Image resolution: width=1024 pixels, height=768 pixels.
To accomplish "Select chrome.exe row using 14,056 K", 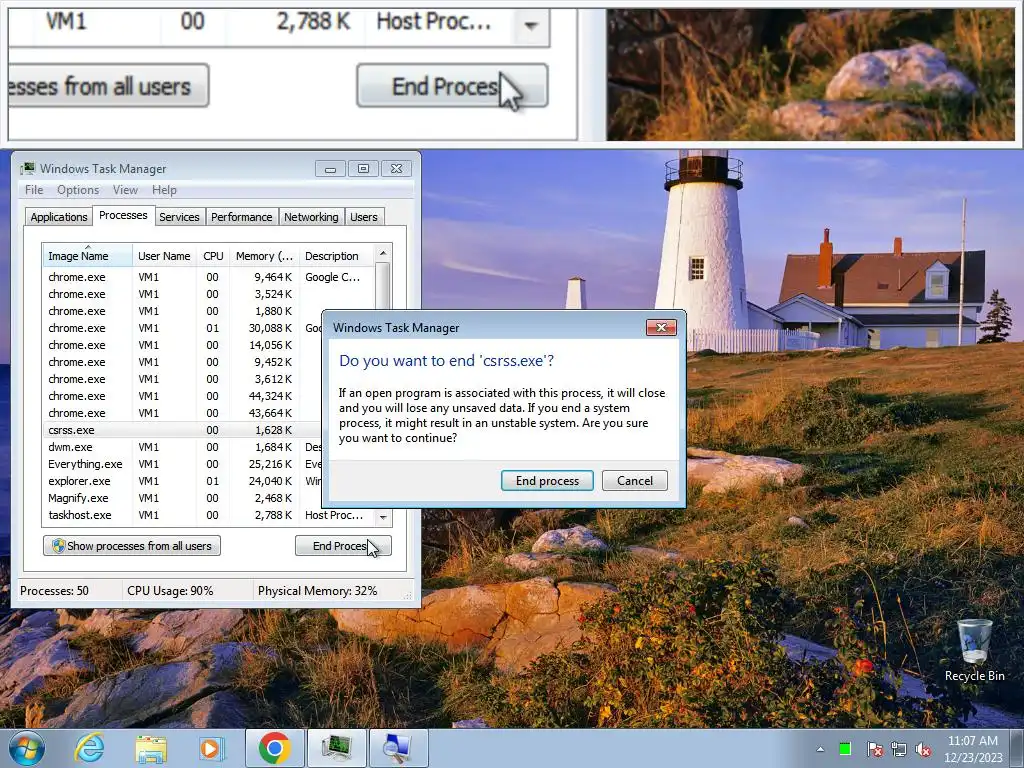I will 183,345.
